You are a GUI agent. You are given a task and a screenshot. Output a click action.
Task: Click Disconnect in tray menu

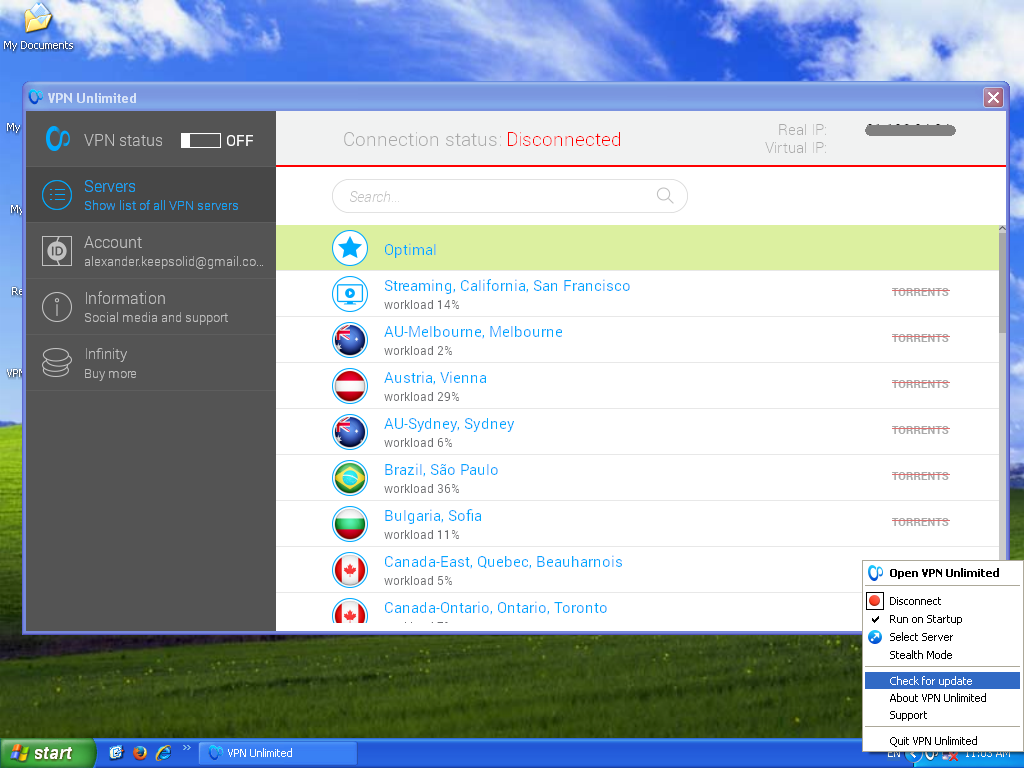point(942,601)
